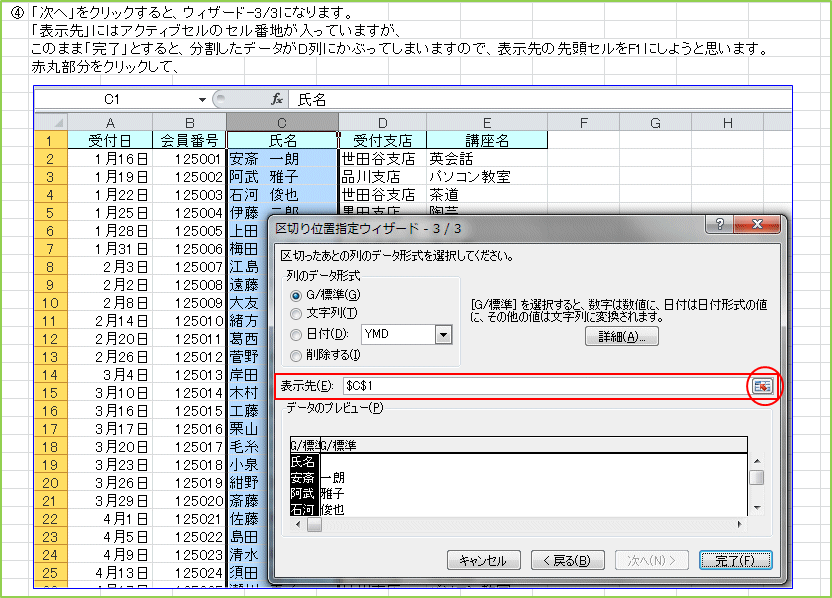The image size is (832, 598).
Task: Click the 受付日 header cell
Action: tap(110, 141)
